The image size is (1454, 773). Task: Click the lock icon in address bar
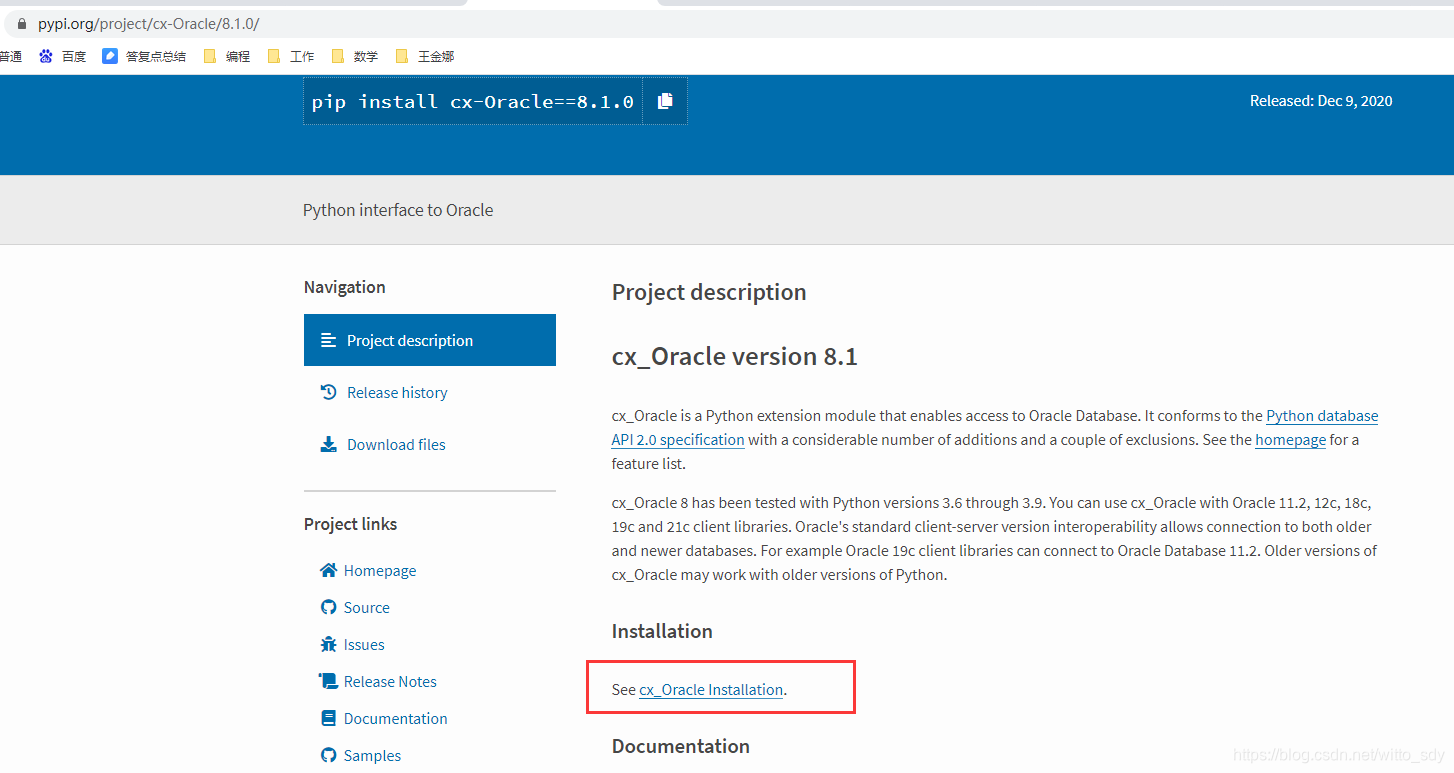pyautogui.click(x=23, y=23)
